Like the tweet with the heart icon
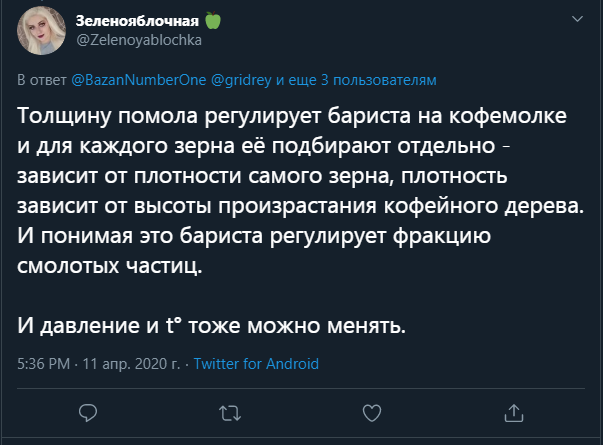Screen dimensions: 603x445 pyautogui.click(x=372, y=412)
